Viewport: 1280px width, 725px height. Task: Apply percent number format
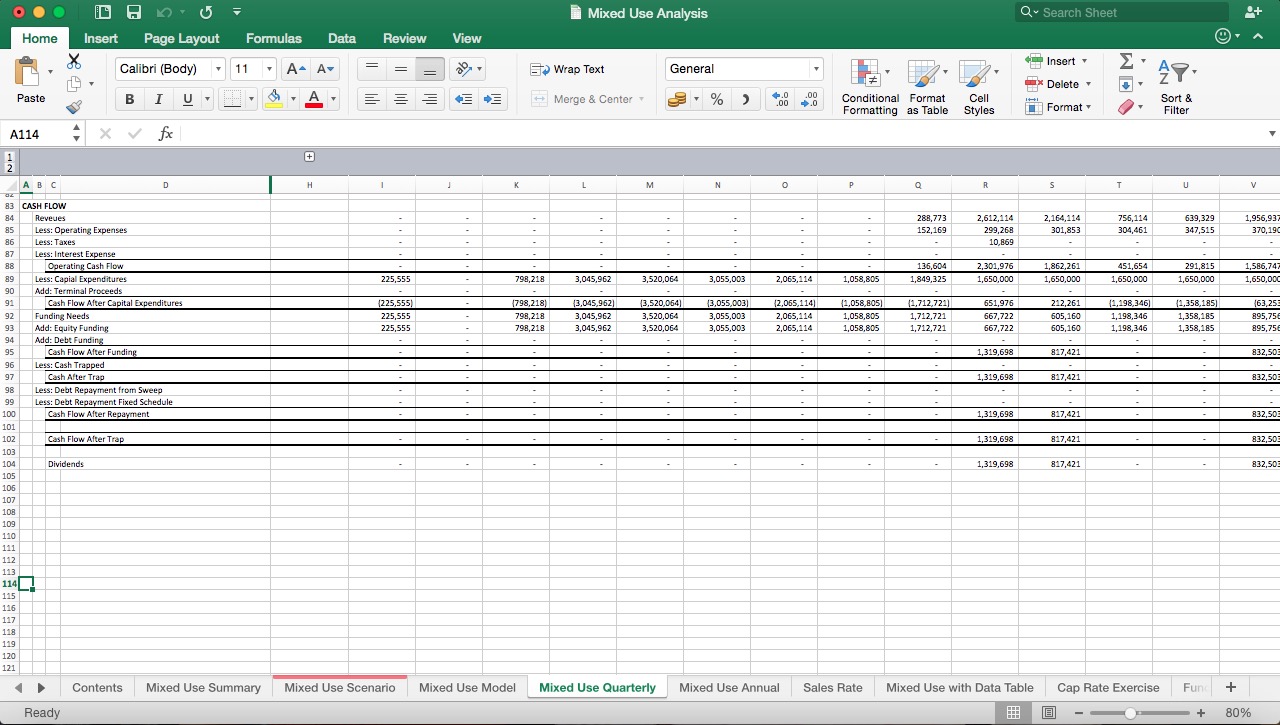(716, 100)
